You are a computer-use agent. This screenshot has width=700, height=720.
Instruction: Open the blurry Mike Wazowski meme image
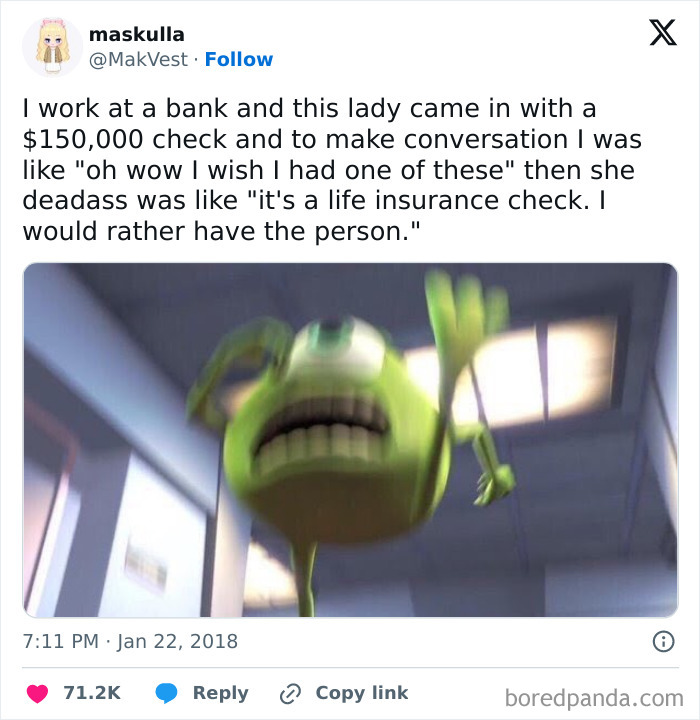(x=350, y=440)
